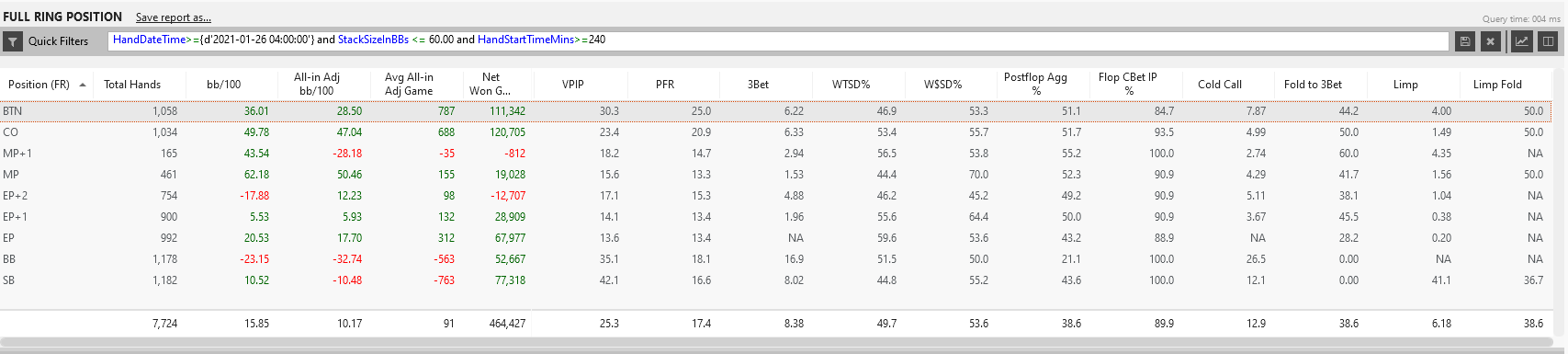Image resolution: width=1568 pixels, height=354 pixels.
Task: Click the funnel filter icon
Action: 13,41
